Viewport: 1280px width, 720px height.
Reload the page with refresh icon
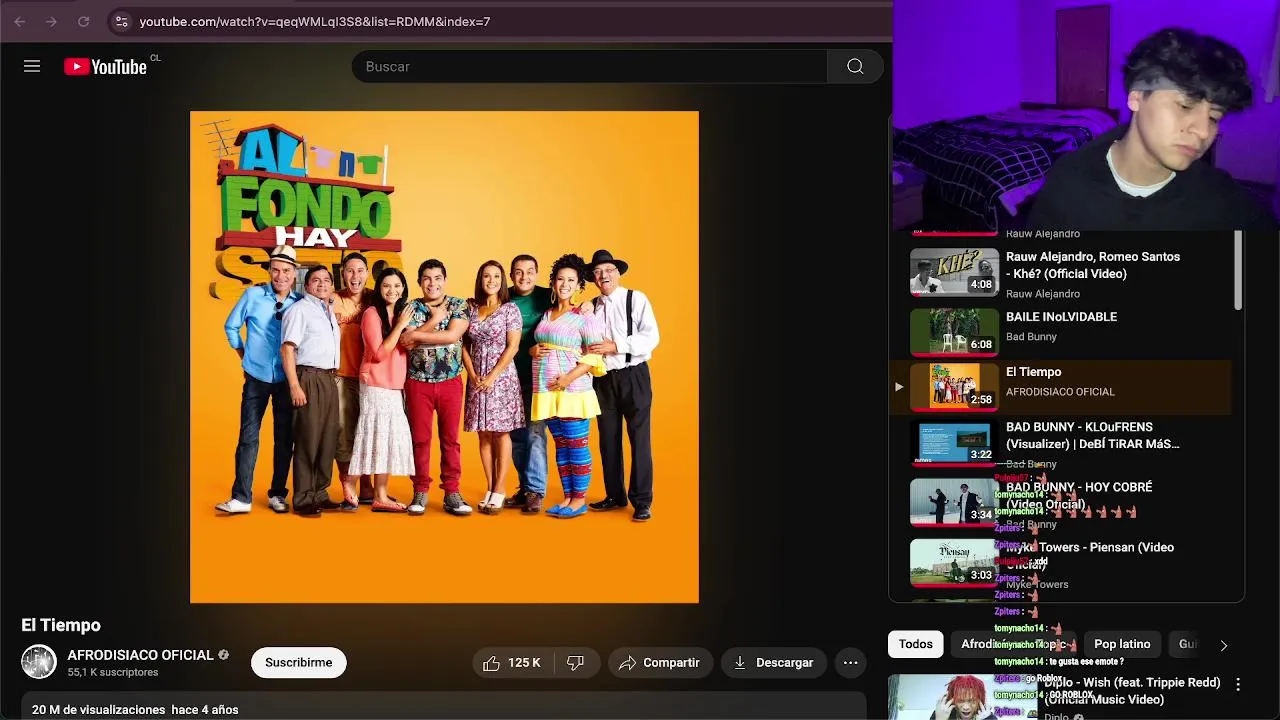(x=84, y=21)
